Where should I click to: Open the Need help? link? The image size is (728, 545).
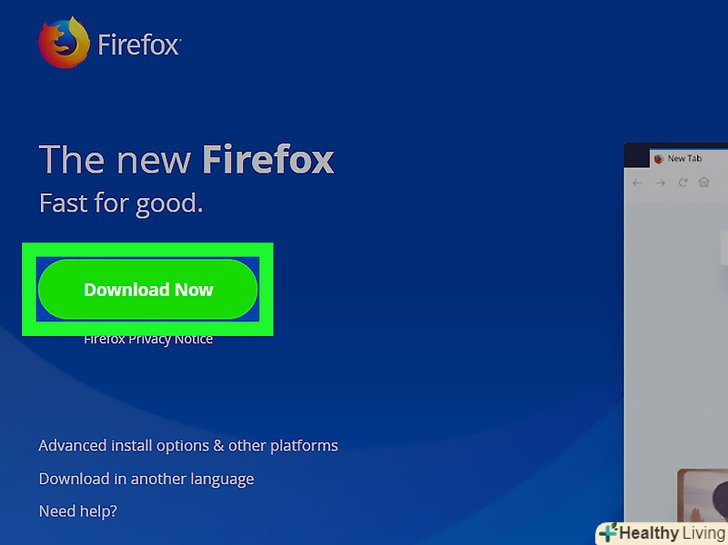pos(78,511)
